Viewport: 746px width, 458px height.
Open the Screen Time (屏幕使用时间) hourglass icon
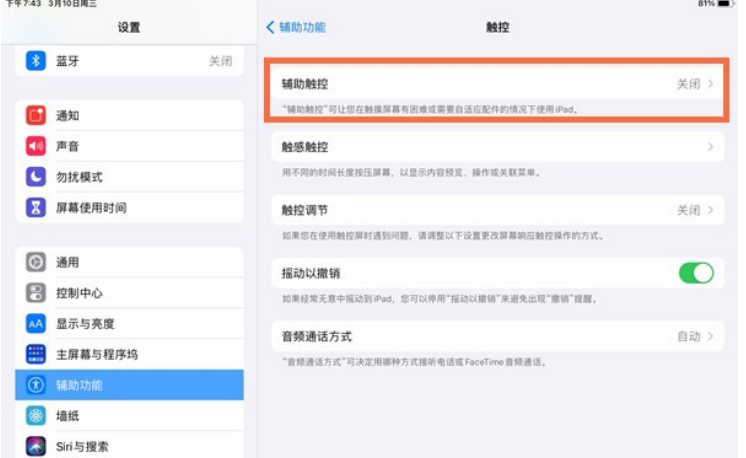[36, 208]
